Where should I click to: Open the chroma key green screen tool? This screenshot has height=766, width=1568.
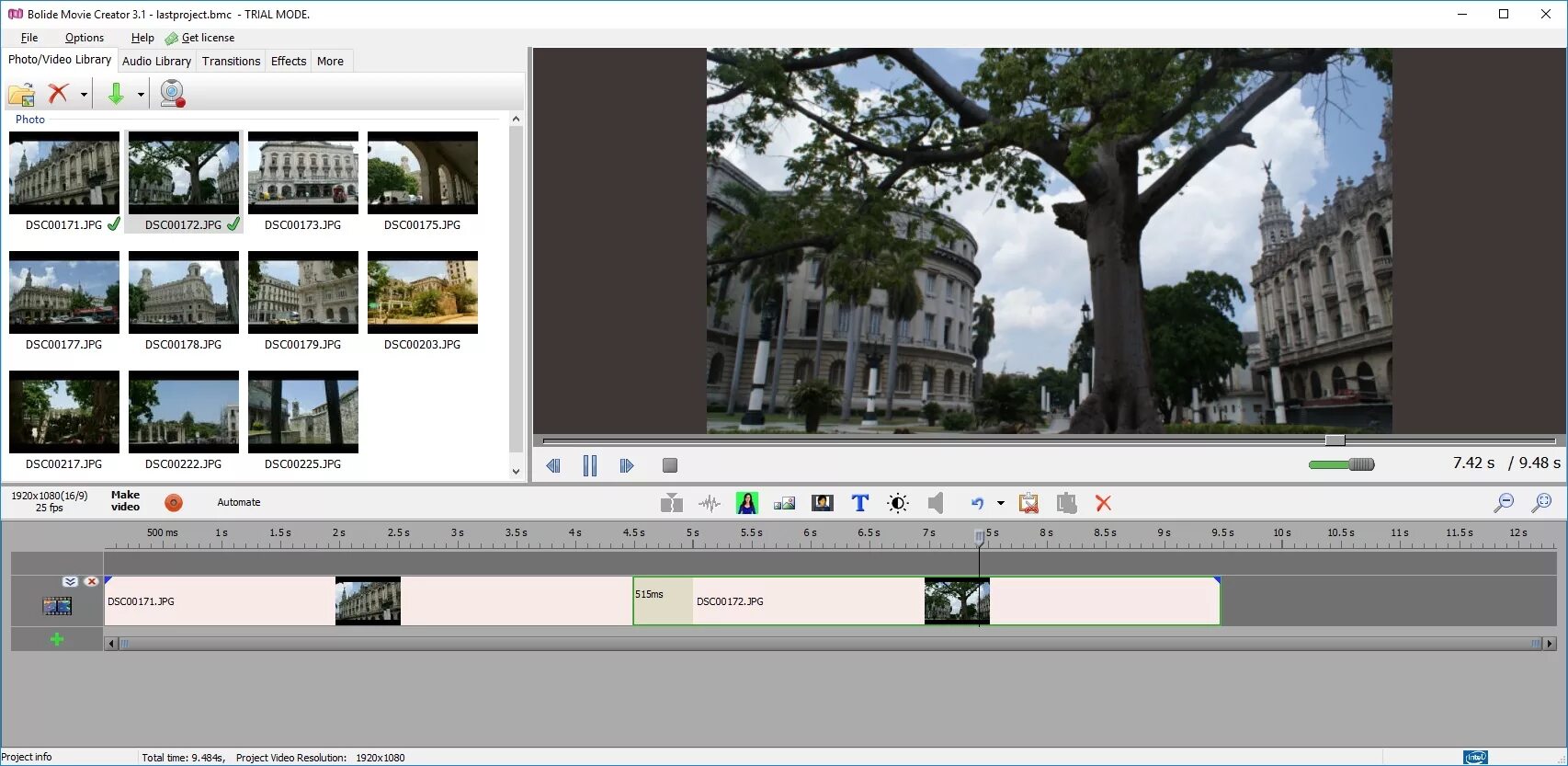[746, 503]
